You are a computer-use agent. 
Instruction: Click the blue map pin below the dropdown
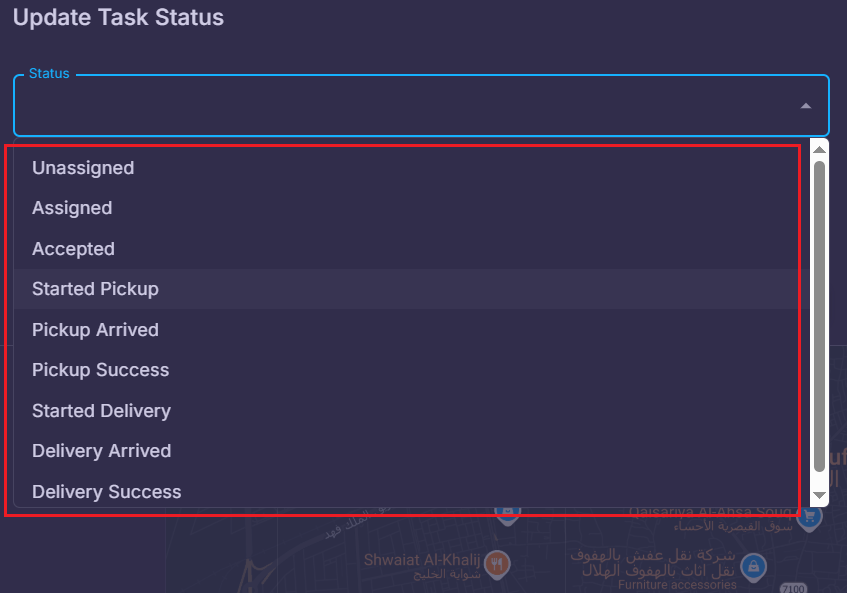507,515
